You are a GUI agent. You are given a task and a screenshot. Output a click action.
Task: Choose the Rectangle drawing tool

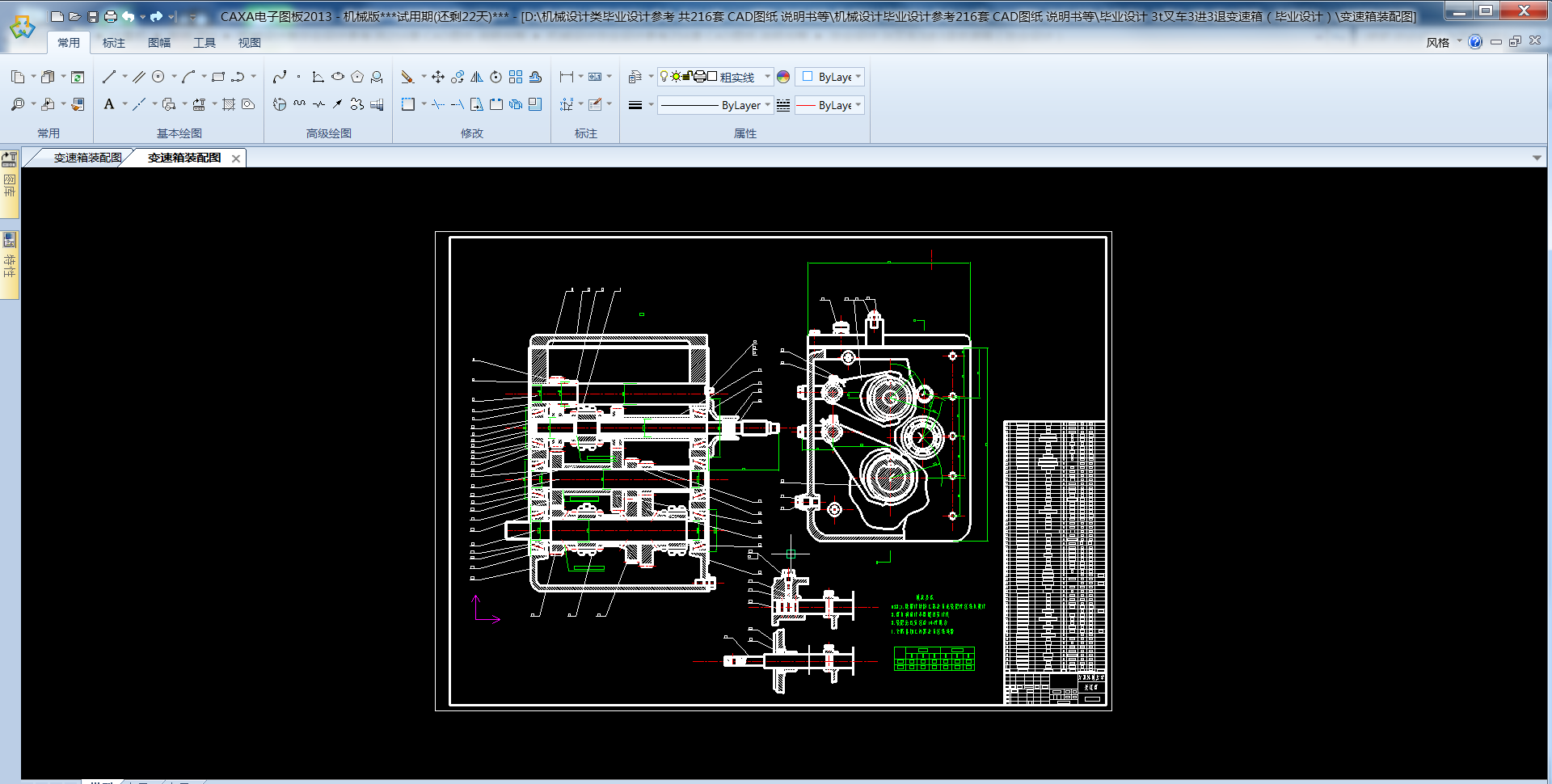pyautogui.click(x=218, y=77)
